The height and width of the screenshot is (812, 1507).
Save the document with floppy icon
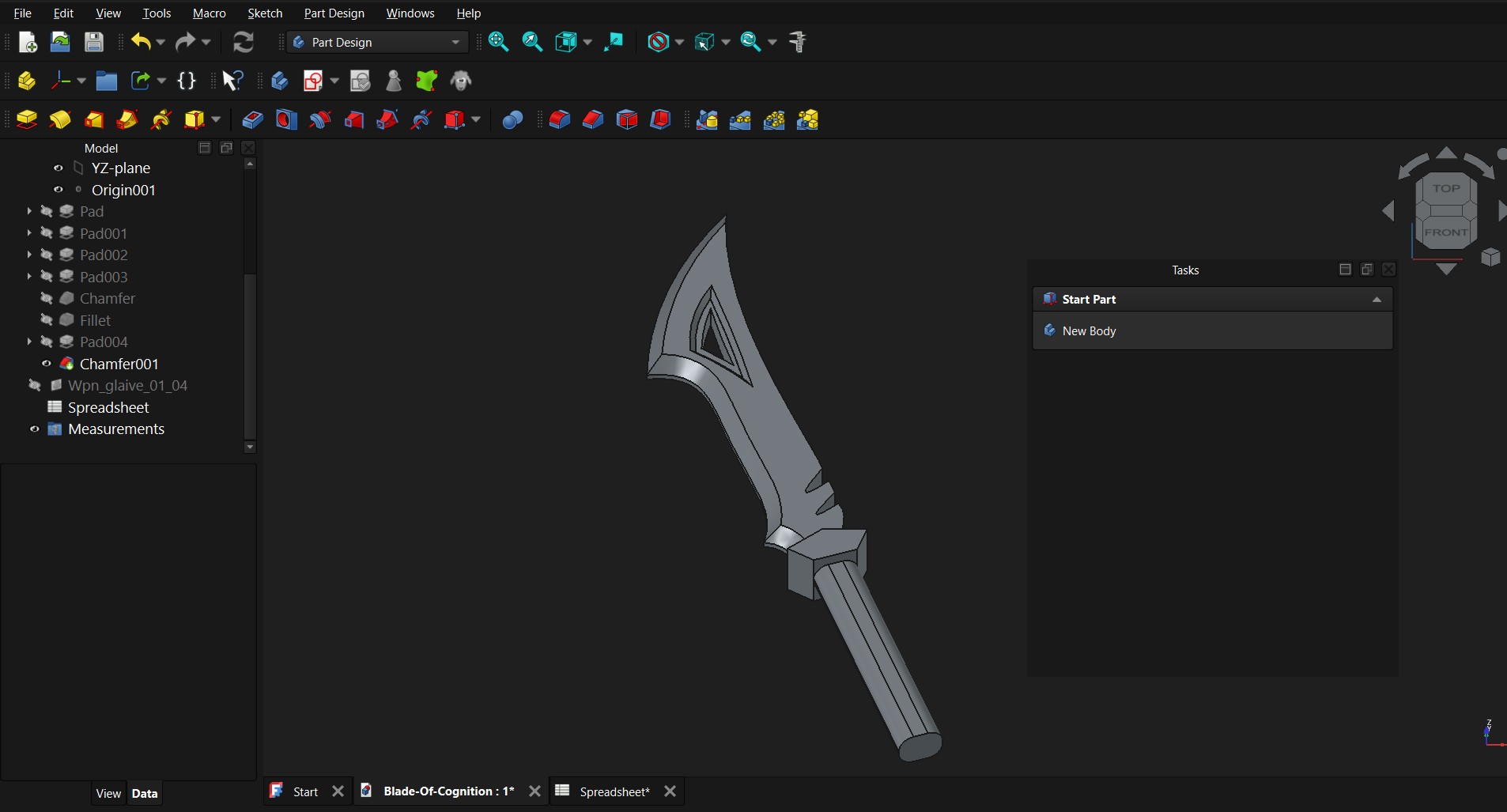coord(94,42)
